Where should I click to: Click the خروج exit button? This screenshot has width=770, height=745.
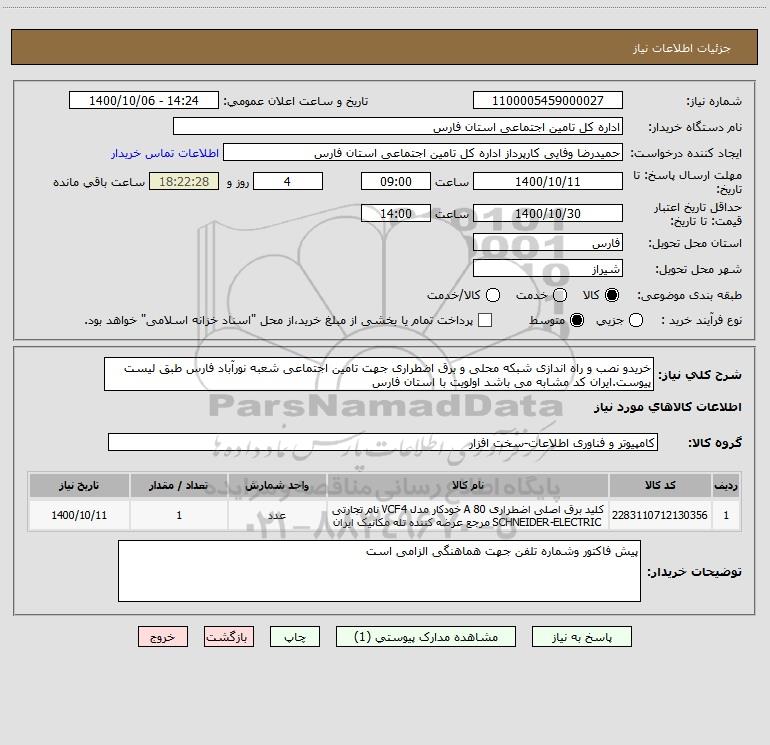click(163, 637)
